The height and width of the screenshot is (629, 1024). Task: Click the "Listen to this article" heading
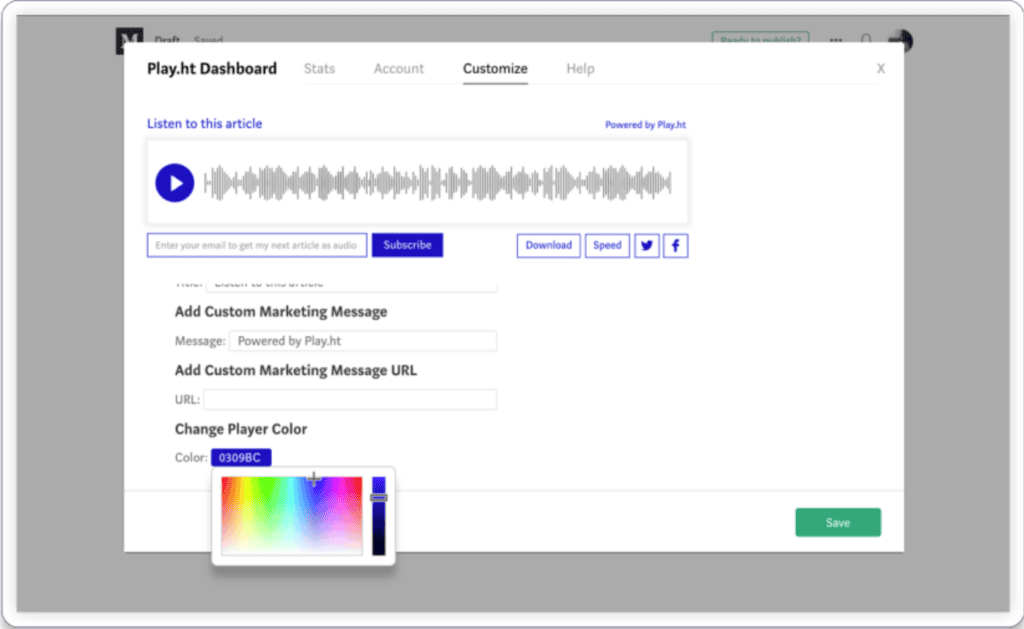coord(204,123)
